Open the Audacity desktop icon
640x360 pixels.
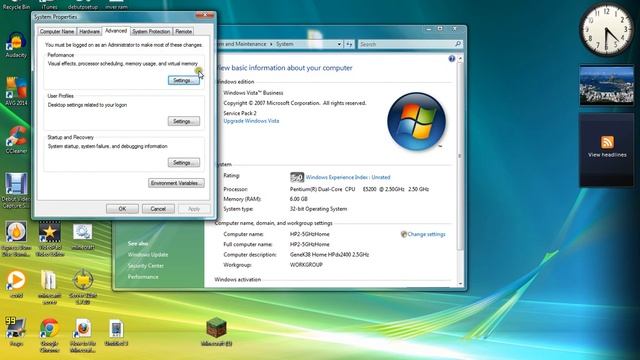[16, 44]
